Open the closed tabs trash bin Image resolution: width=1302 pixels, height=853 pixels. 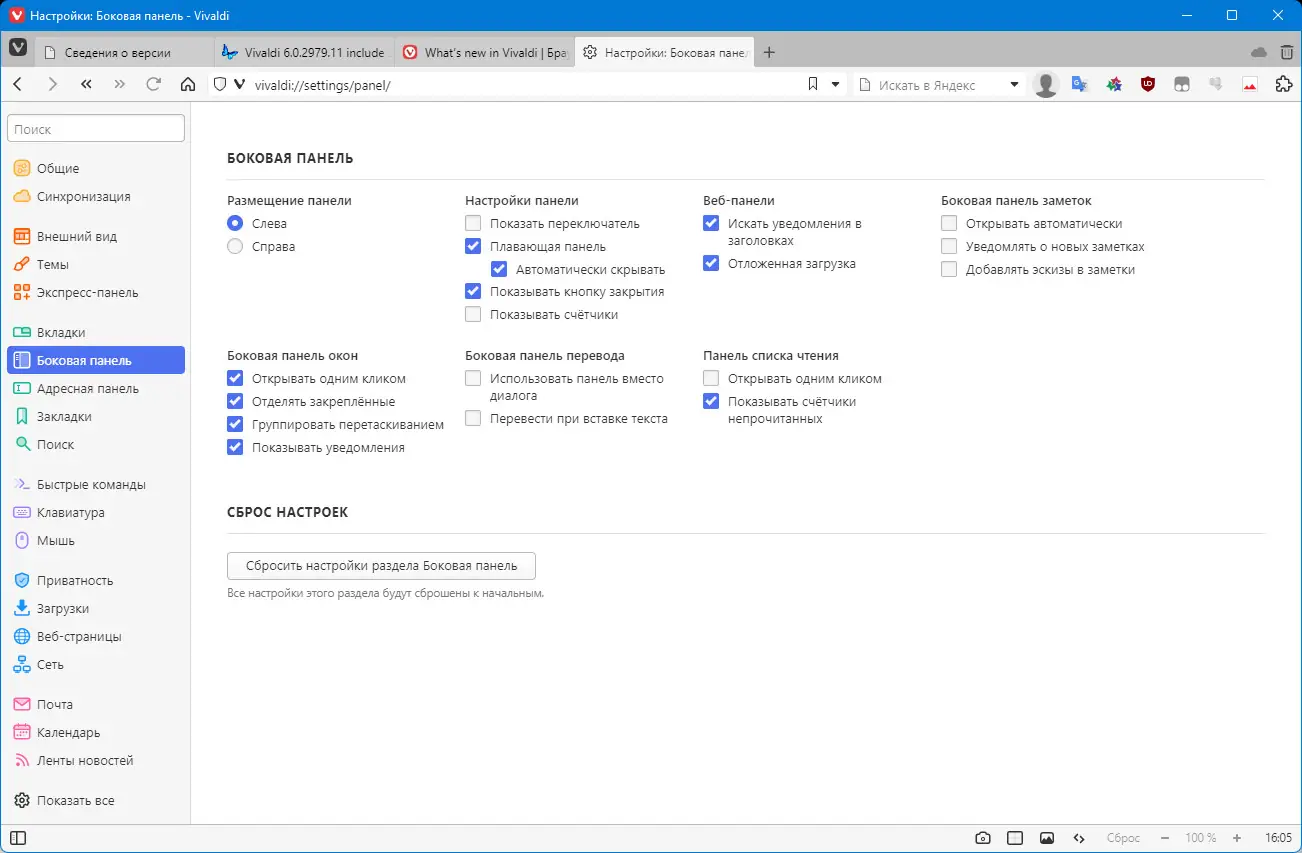click(x=1286, y=52)
